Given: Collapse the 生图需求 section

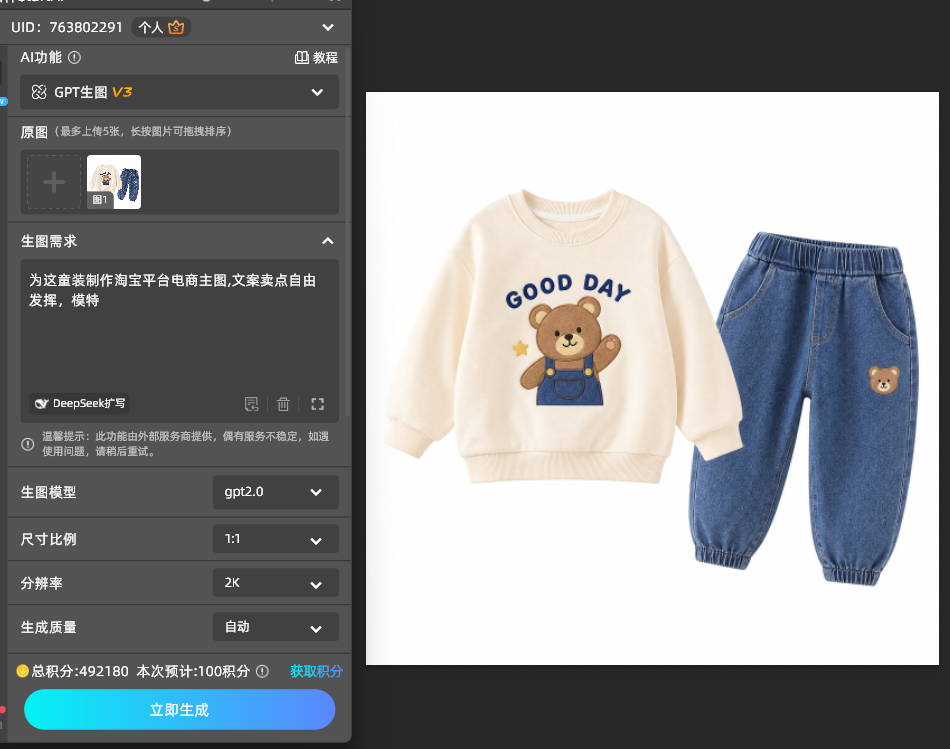Looking at the screenshot, I should point(328,241).
